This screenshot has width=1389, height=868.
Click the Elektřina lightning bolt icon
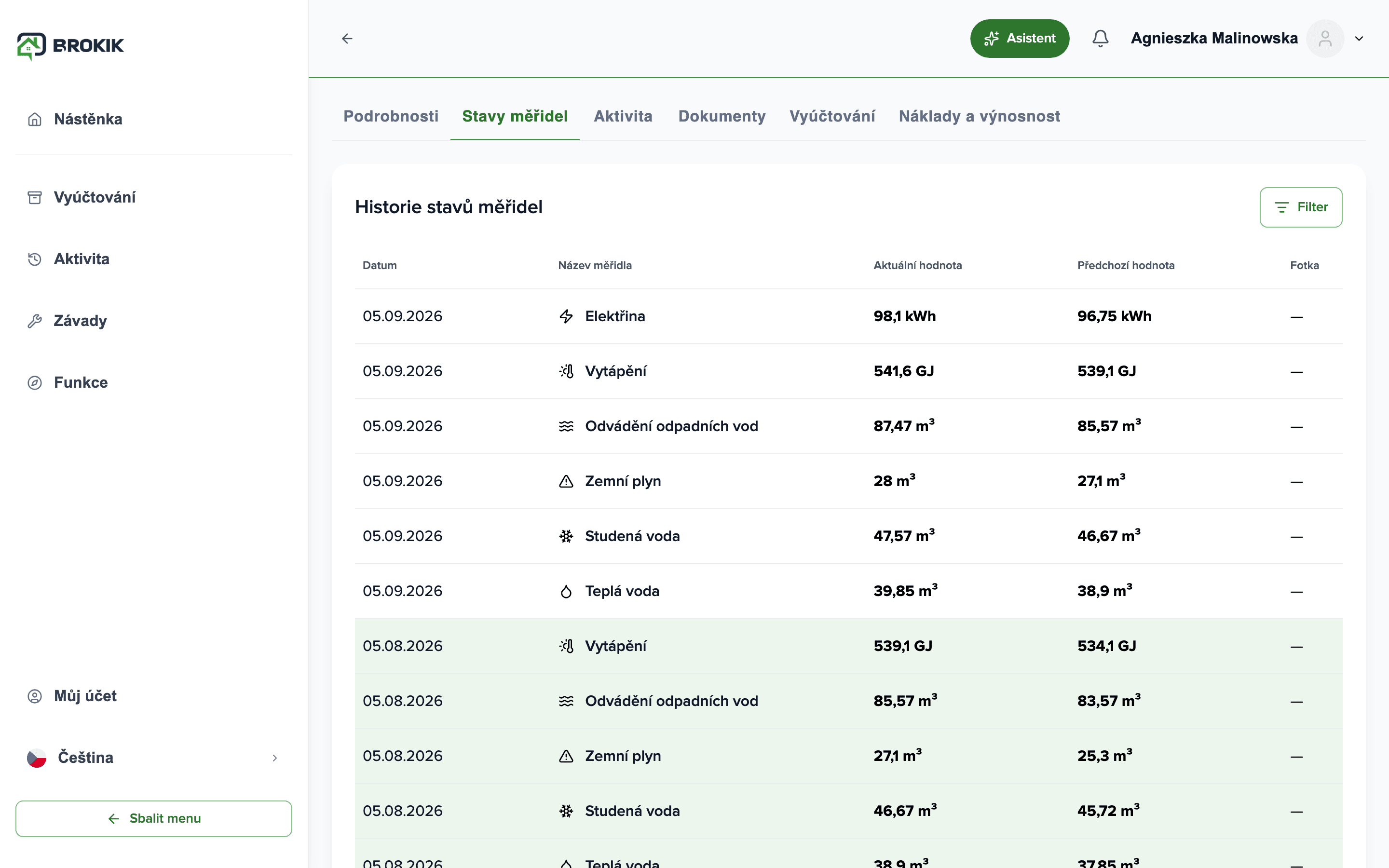click(x=566, y=316)
